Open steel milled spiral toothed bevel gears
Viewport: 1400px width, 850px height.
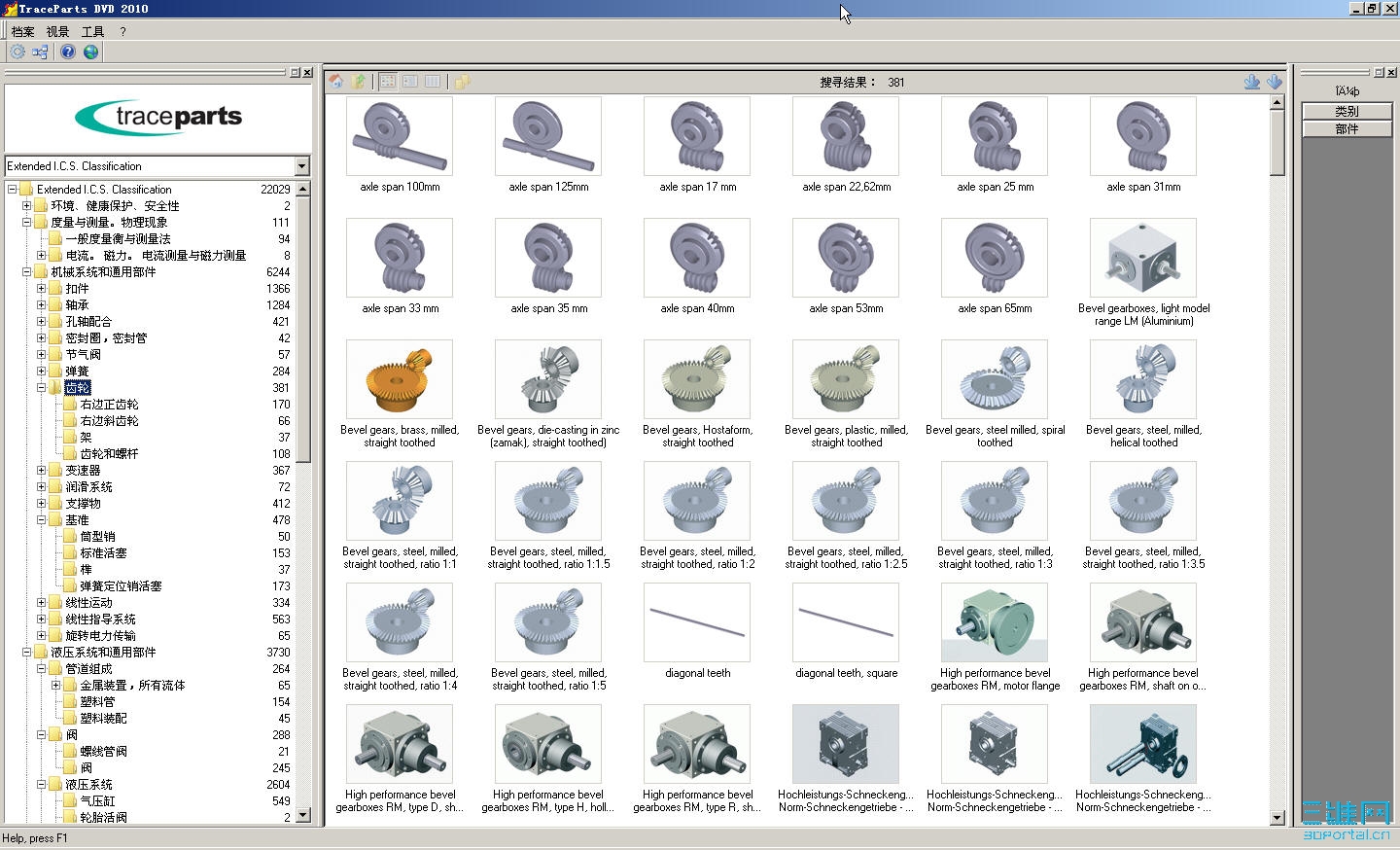pyautogui.click(x=995, y=379)
